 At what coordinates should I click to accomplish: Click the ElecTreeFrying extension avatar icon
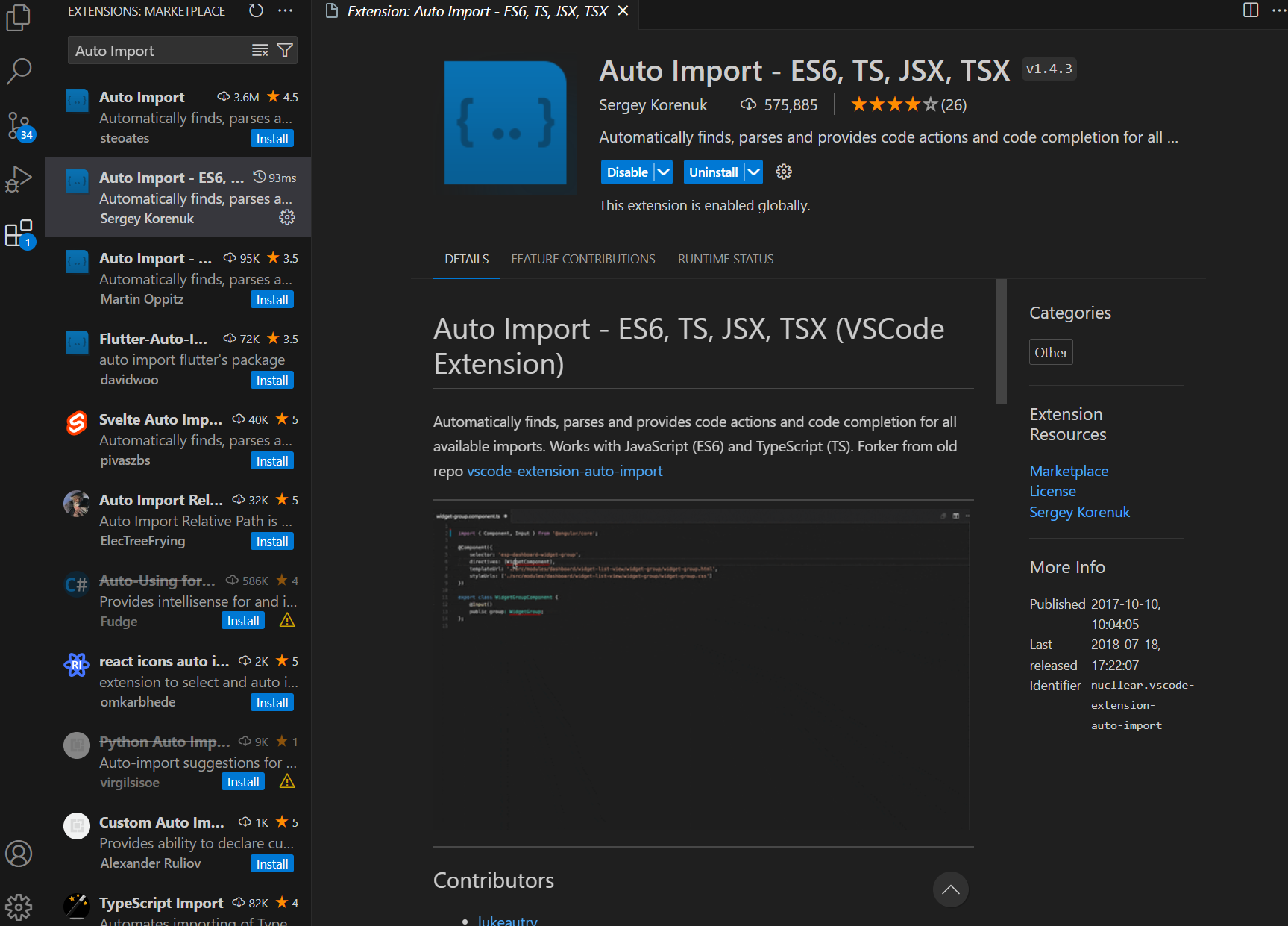[x=77, y=504]
